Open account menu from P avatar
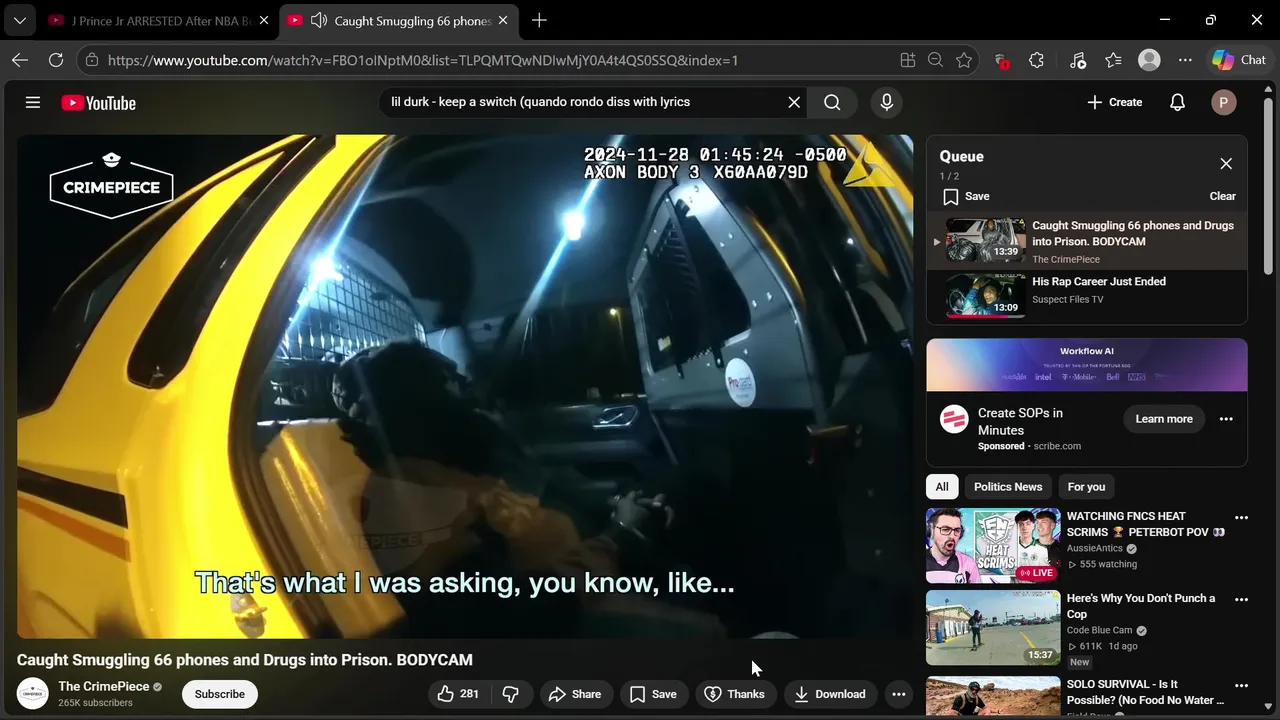This screenshot has height=720, width=1280. (1223, 102)
